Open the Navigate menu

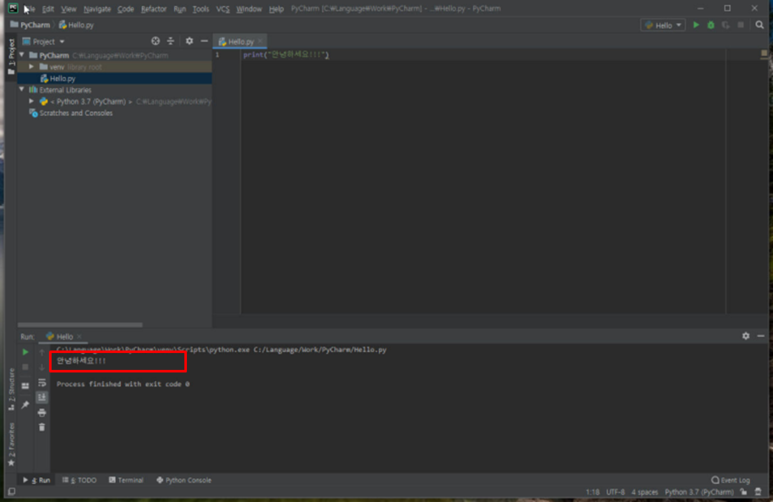coord(97,9)
